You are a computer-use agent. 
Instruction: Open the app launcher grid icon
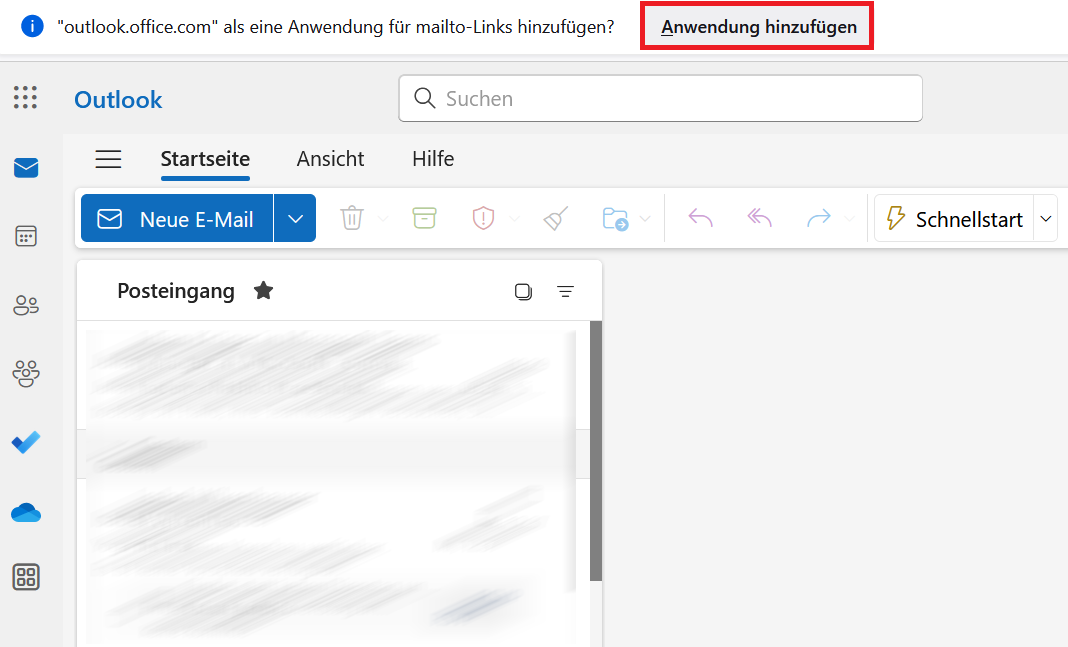click(x=25, y=97)
